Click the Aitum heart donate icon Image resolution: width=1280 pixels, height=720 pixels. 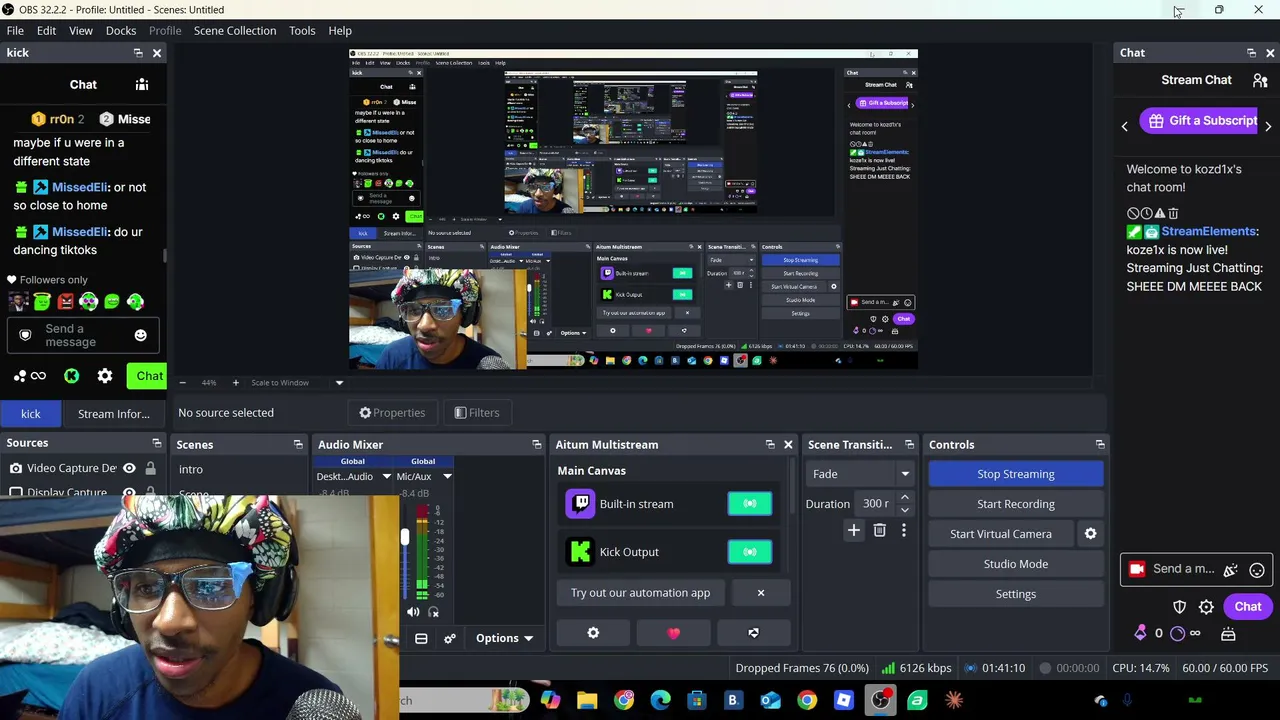click(673, 633)
